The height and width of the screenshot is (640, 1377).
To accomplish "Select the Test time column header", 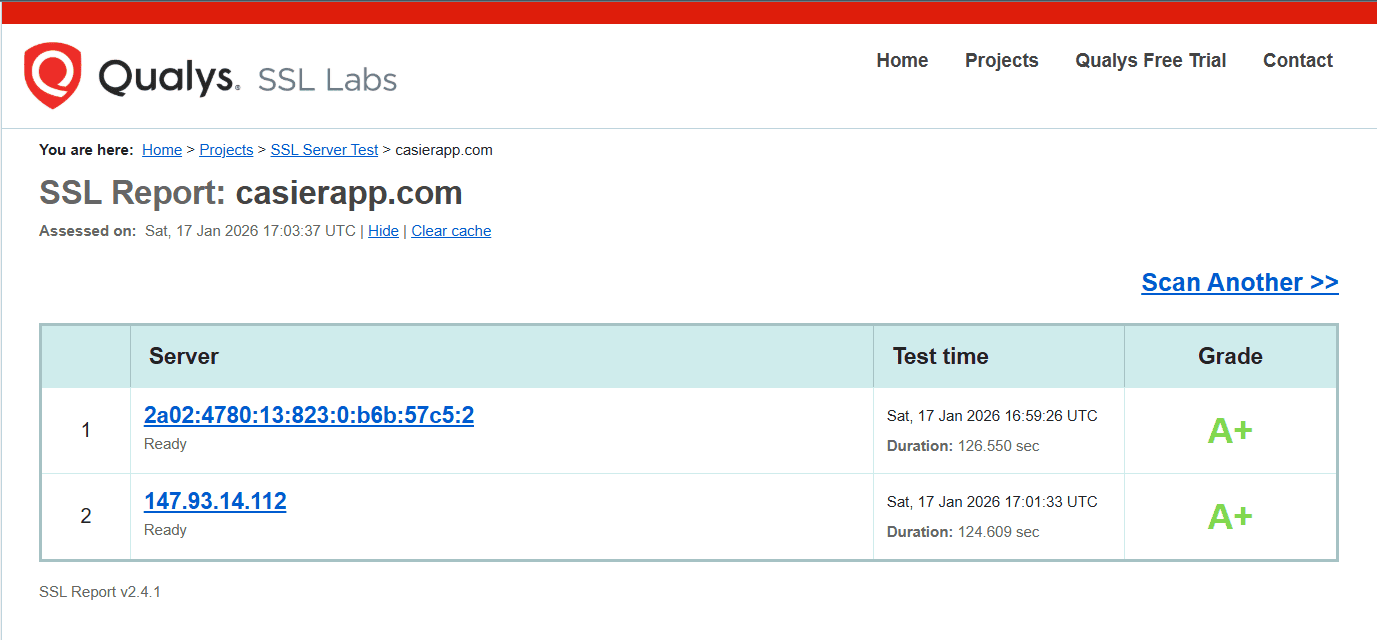I will coord(940,357).
